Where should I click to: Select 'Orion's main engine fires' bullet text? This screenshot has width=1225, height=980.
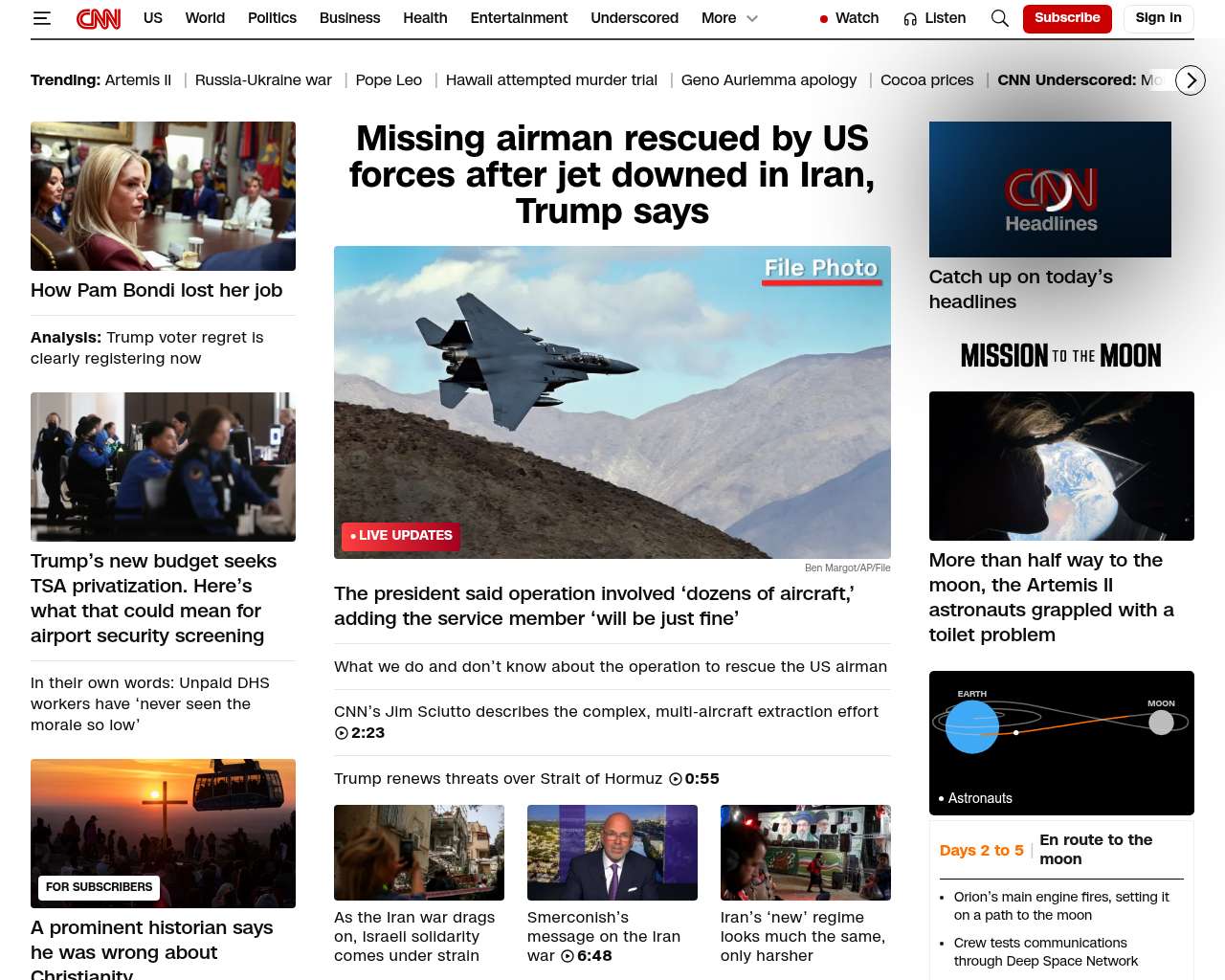(x=1061, y=906)
